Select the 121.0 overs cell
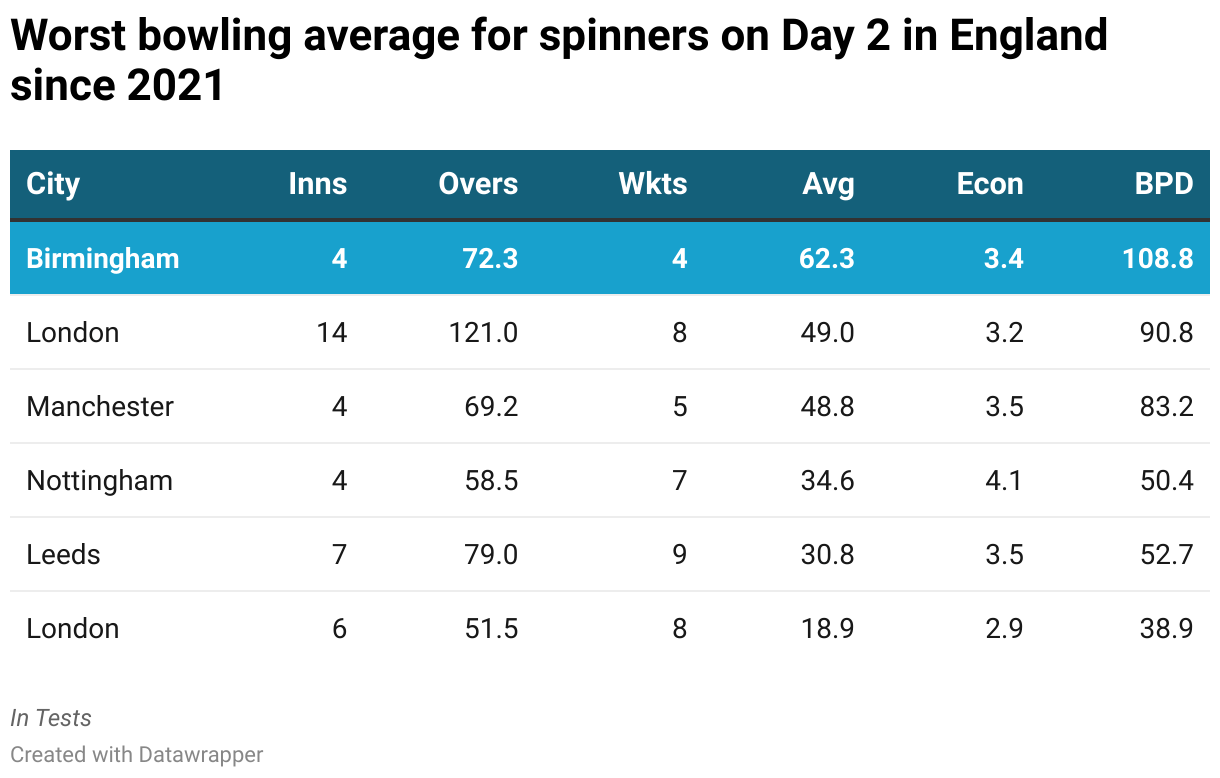The image size is (1220, 778). coord(484,332)
